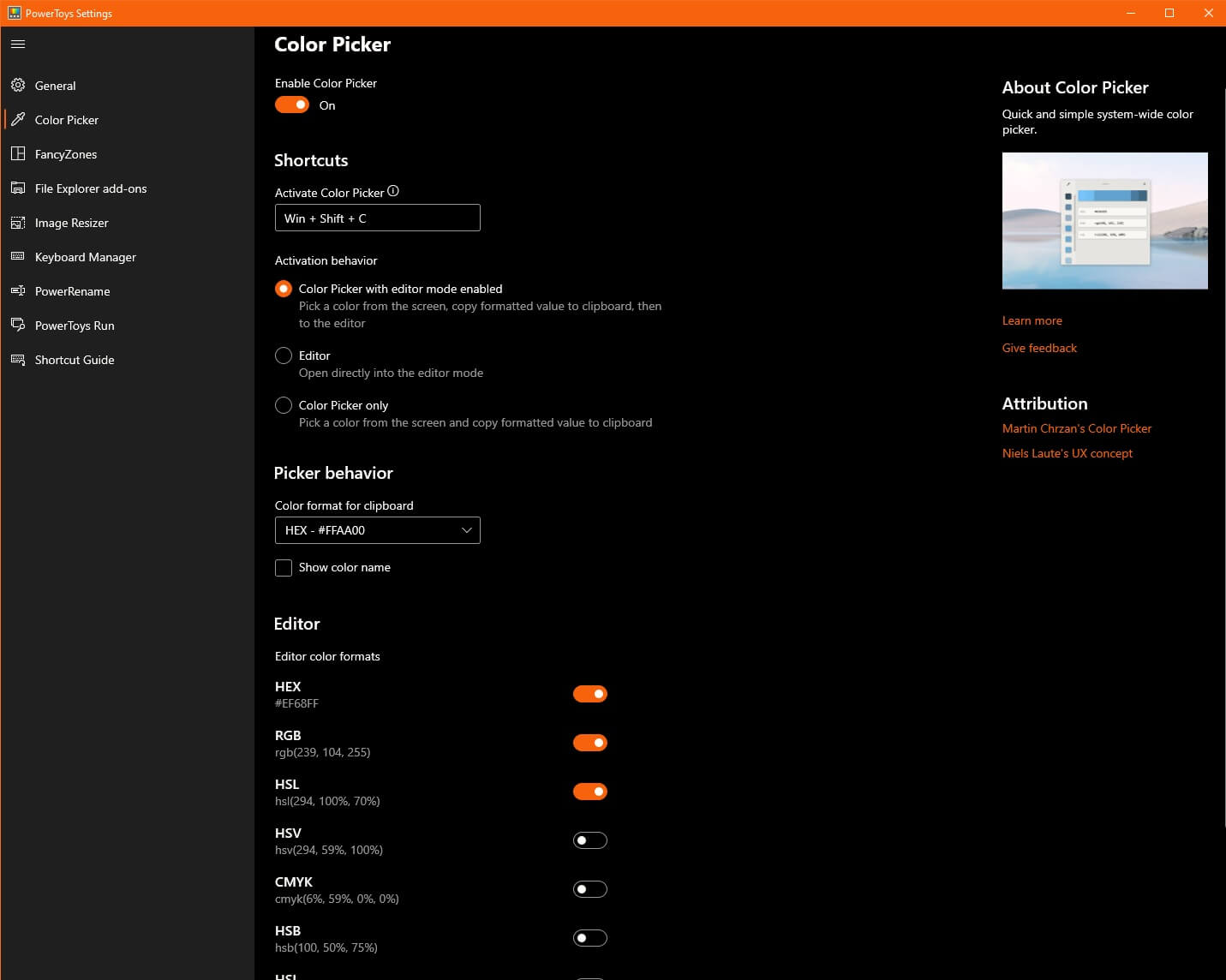The image size is (1226, 980).
Task: Click info icon beside Activate Color Picker
Action: tap(393, 191)
